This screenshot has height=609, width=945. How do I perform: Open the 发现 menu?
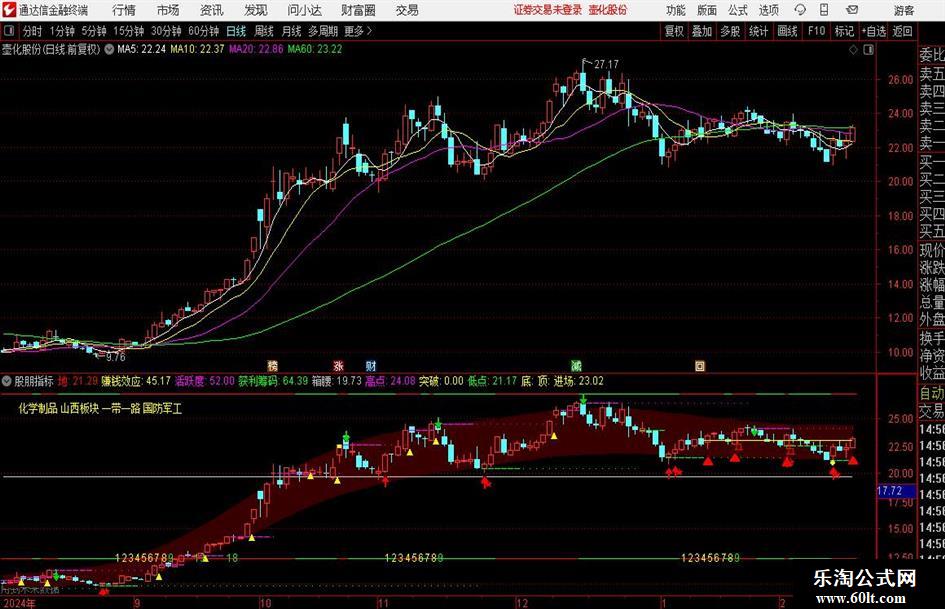[256, 10]
